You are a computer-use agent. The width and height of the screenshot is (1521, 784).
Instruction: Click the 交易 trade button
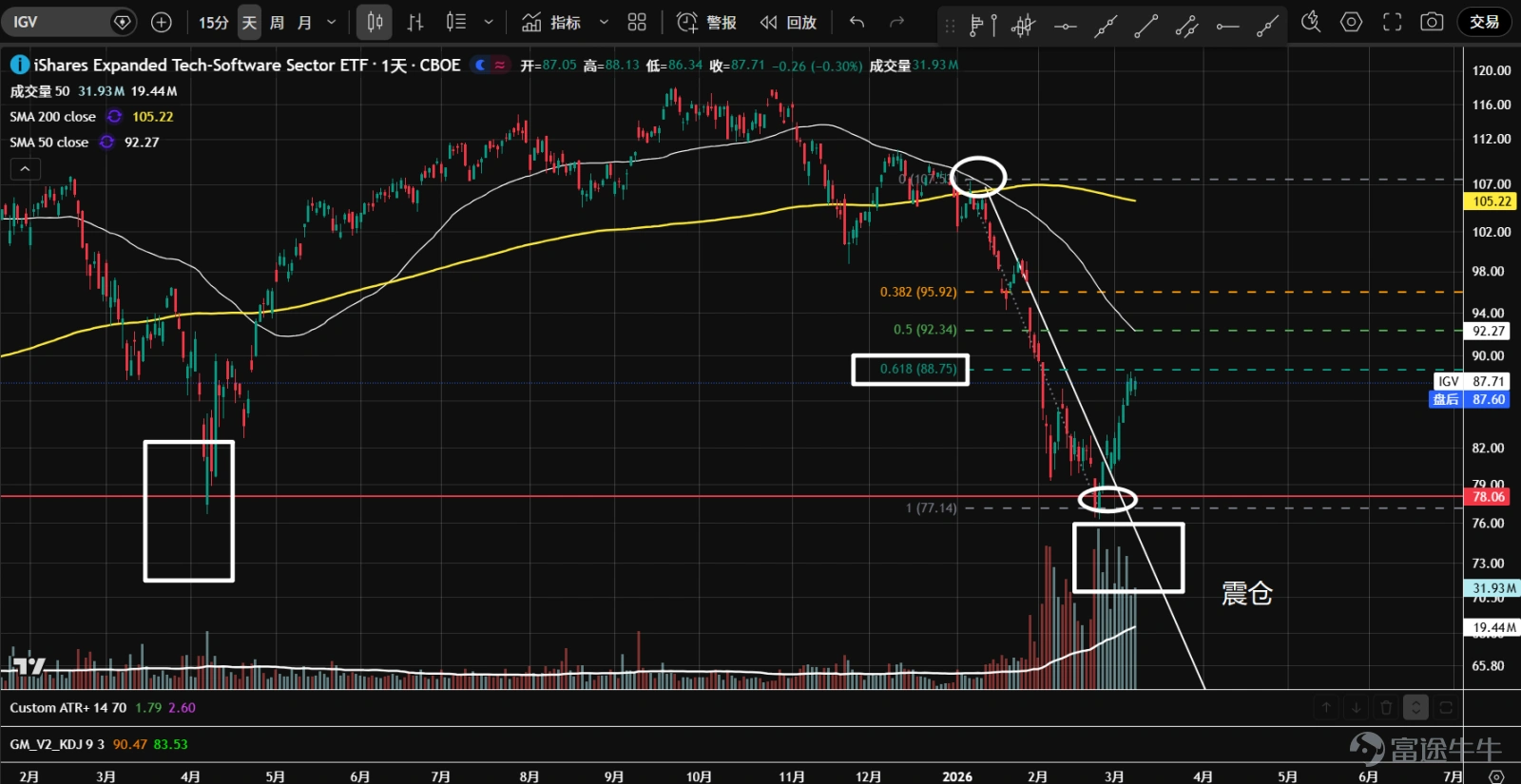click(1484, 22)
